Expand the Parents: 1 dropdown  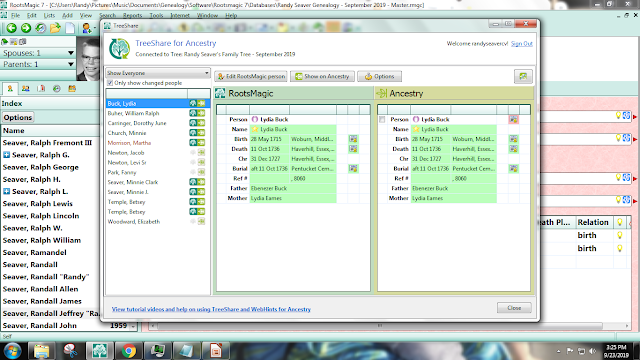tap(71, 64)
